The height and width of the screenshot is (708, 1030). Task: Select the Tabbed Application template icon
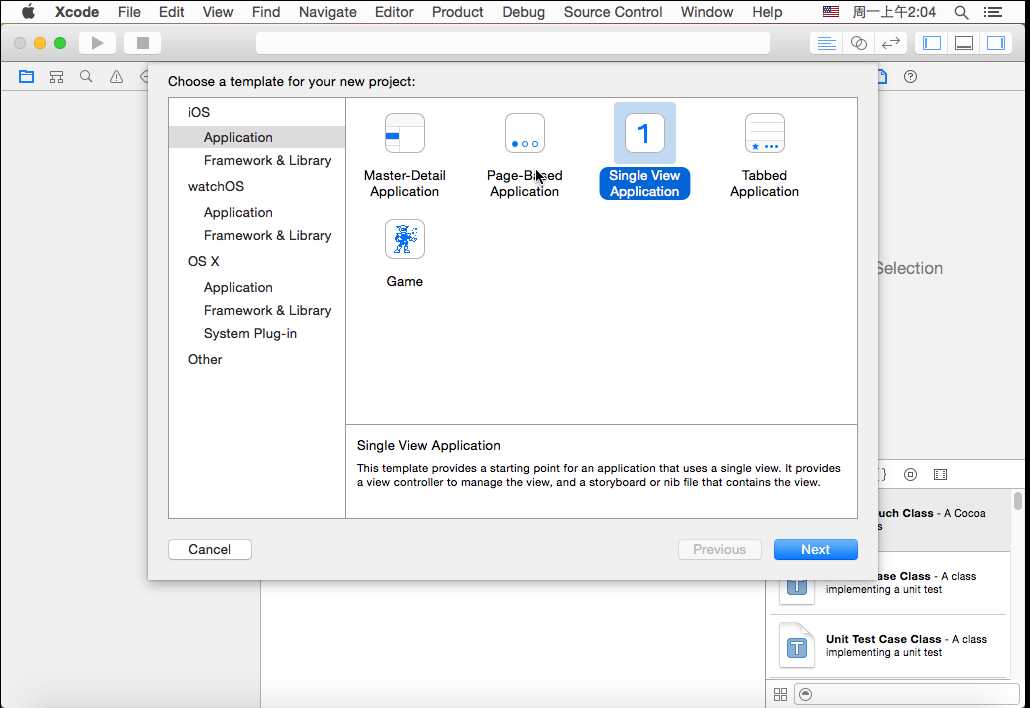coord(765,133)
